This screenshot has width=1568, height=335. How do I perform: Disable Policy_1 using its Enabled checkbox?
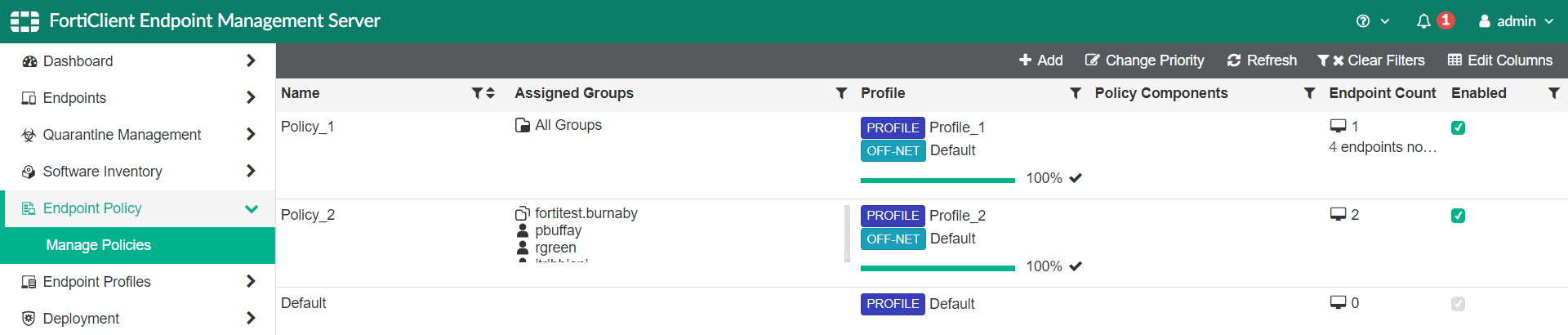[1458, 127]
